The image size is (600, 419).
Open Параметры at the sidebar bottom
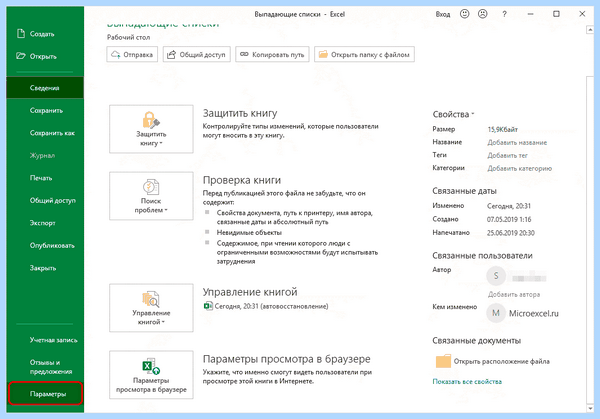point(45,393)
